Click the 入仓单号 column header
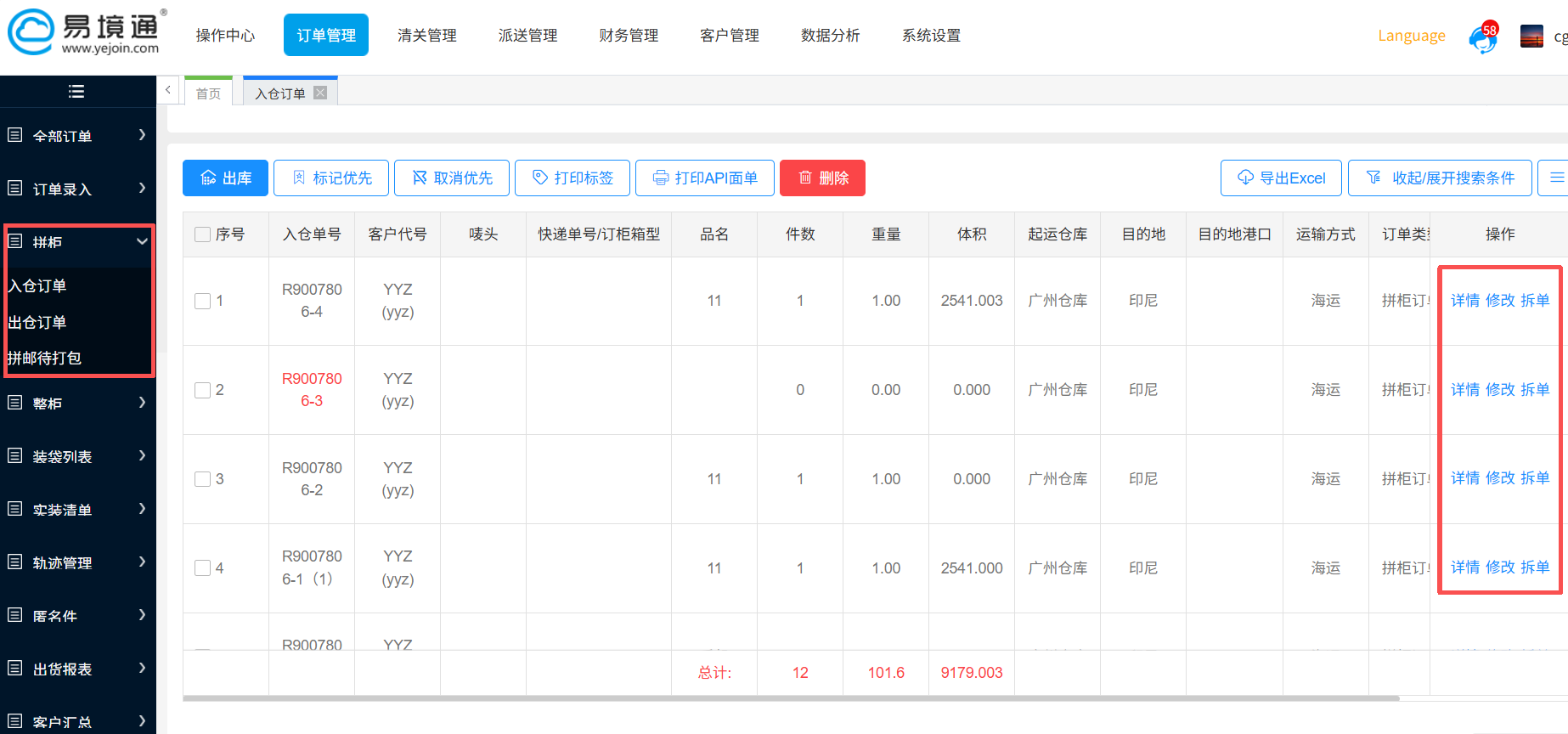1568x734 pixels. point(312,234)
